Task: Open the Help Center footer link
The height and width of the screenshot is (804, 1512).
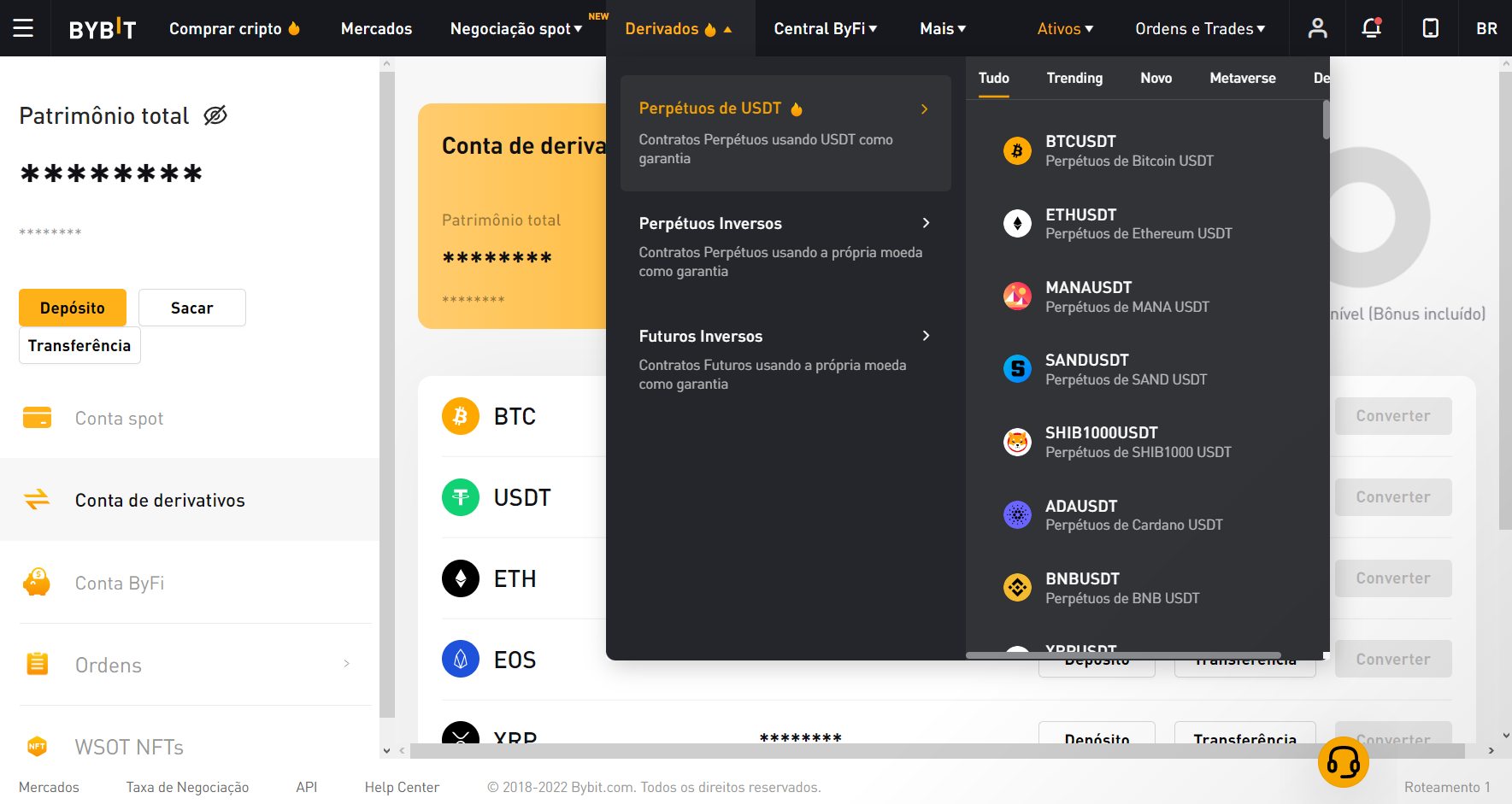Action: 402,787
